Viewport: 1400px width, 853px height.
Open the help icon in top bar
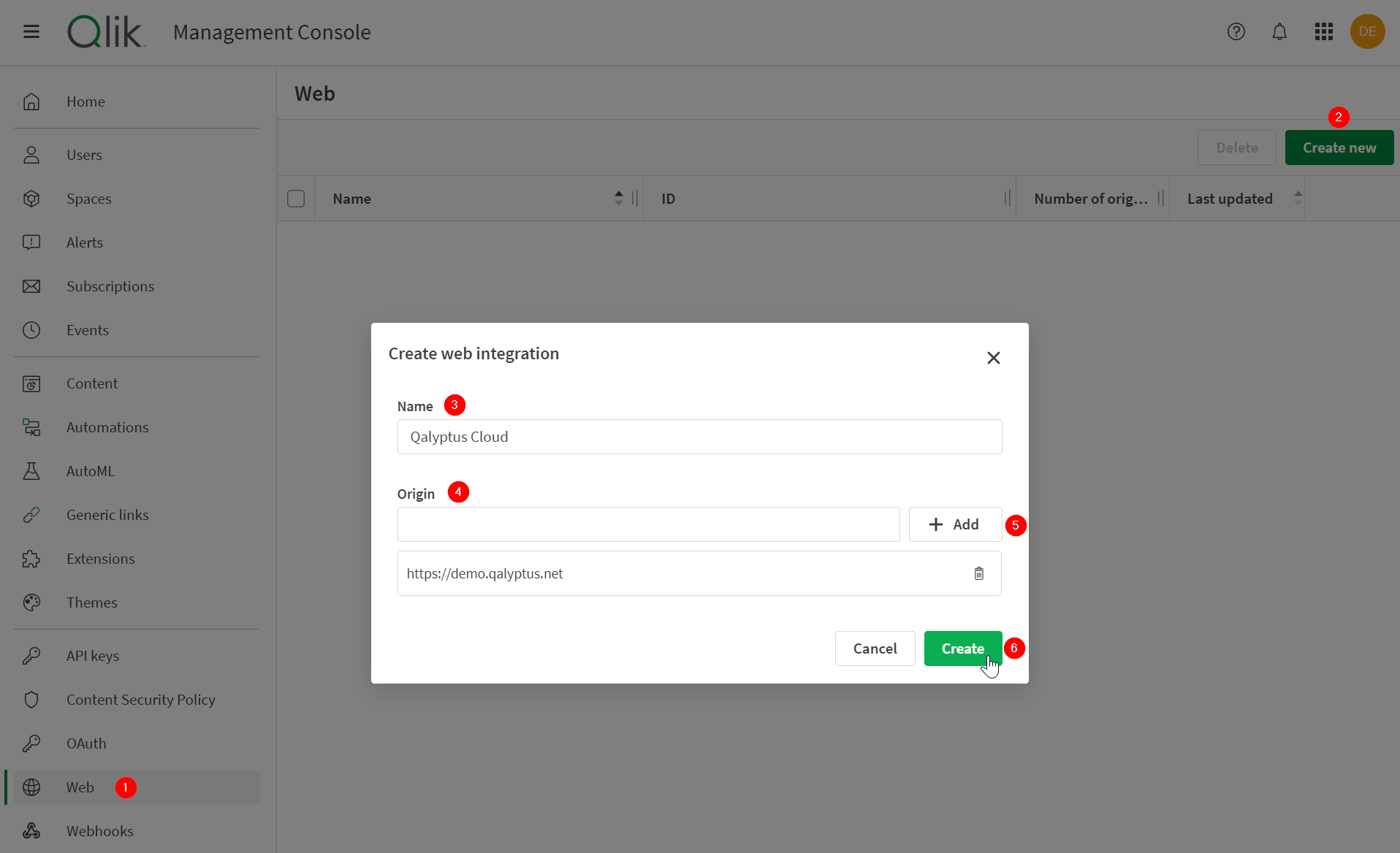[x=1236, y=31]
